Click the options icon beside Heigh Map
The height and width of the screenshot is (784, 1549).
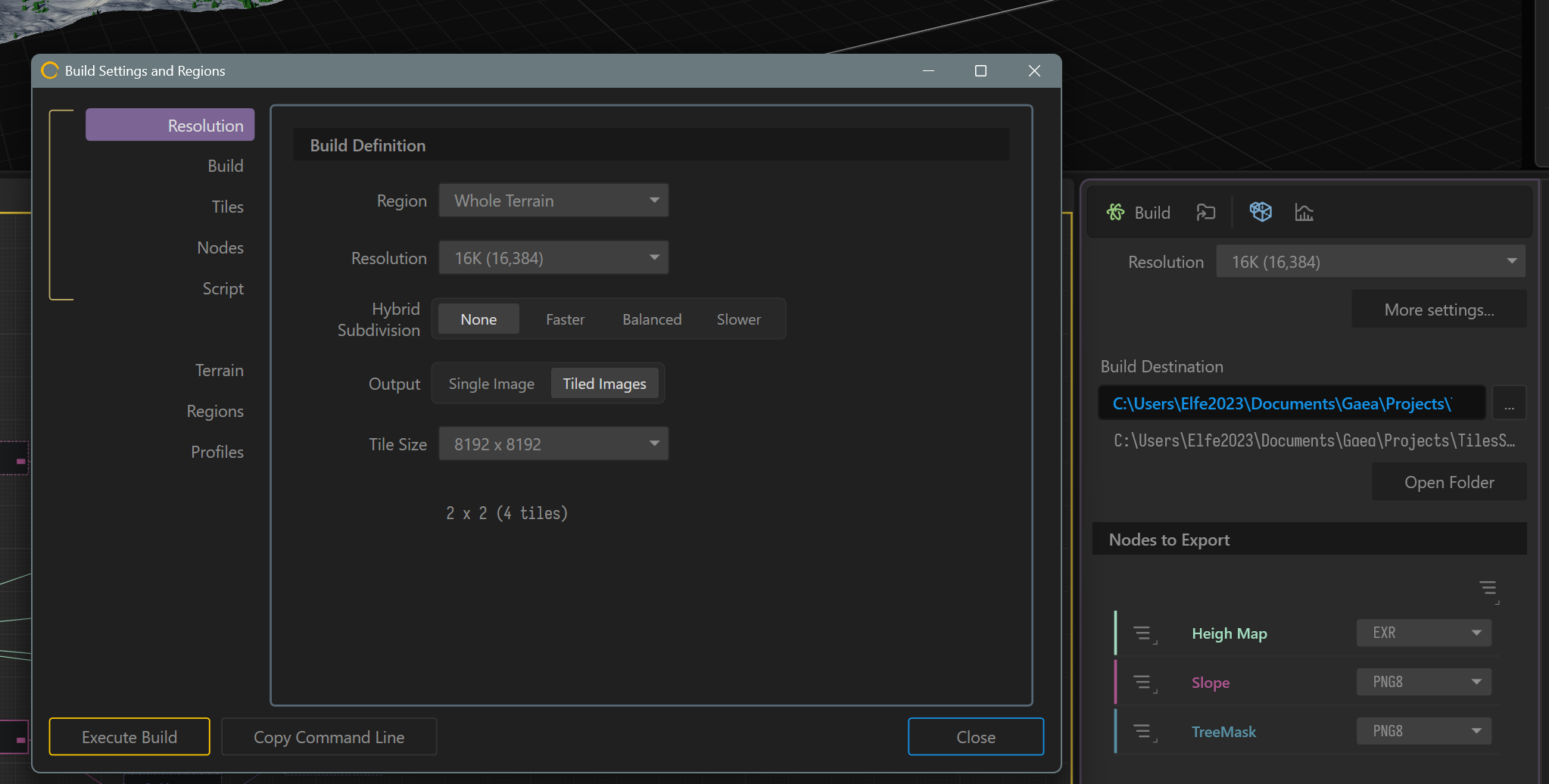(x=1144, y=634)
